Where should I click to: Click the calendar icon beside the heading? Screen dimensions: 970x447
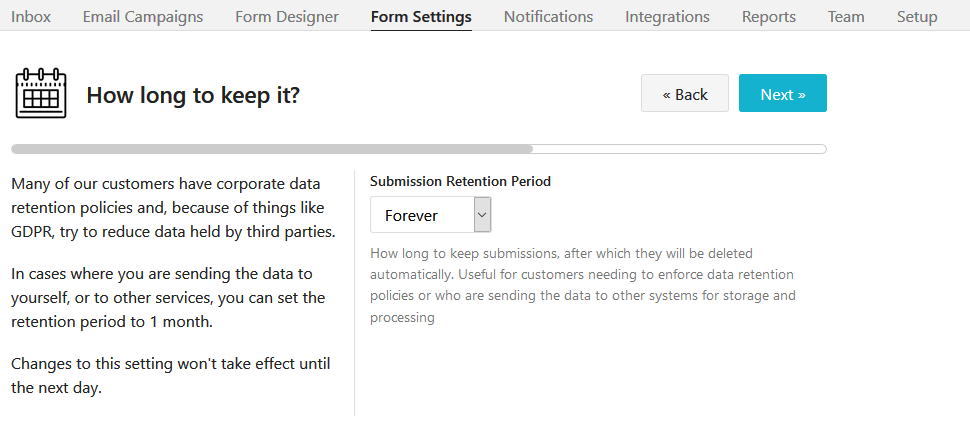pos(41,94)
